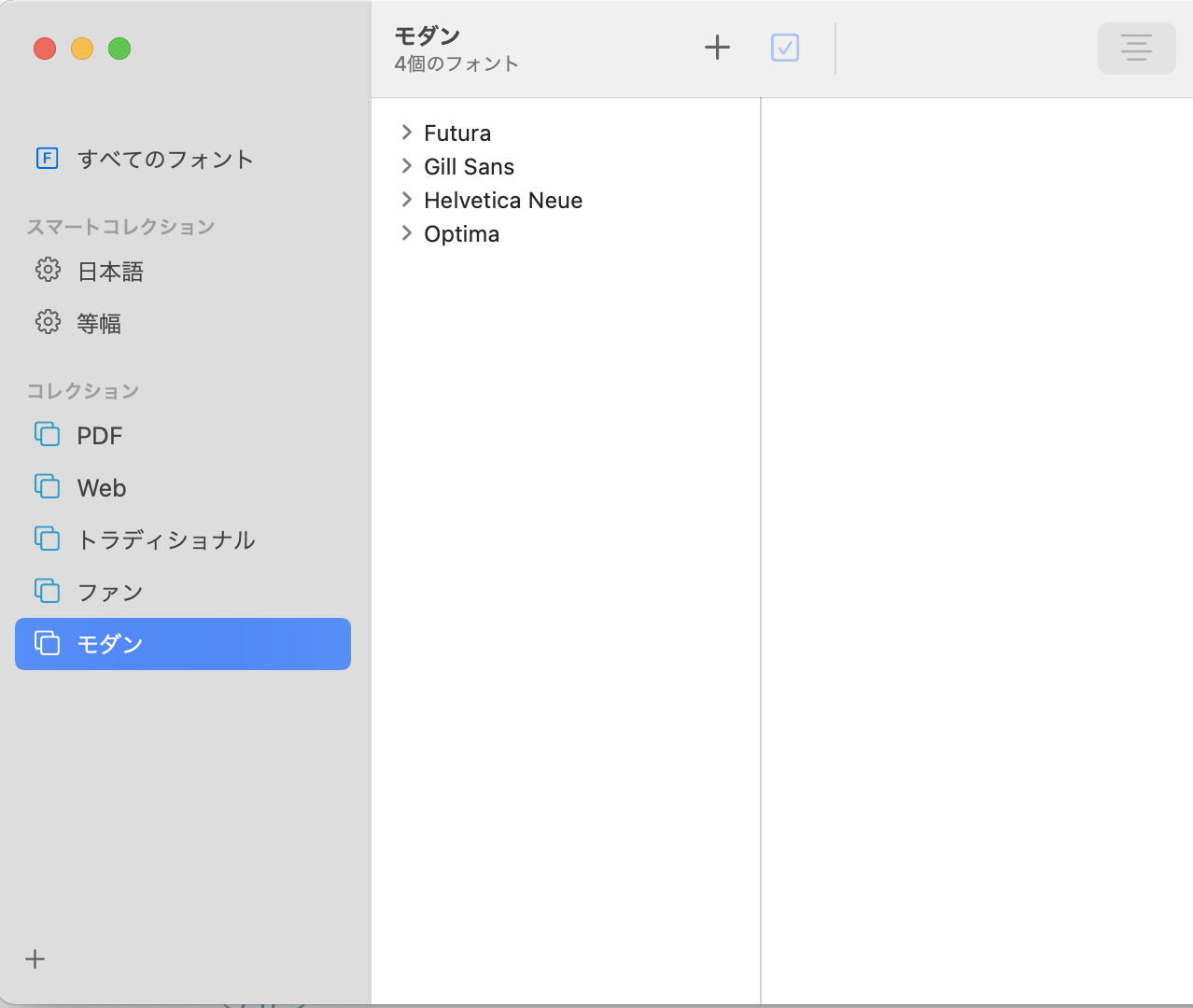The image size is (1193, 1008).
Task: Expand the Gill Sans font family
Action: click(x=407, y=166)
